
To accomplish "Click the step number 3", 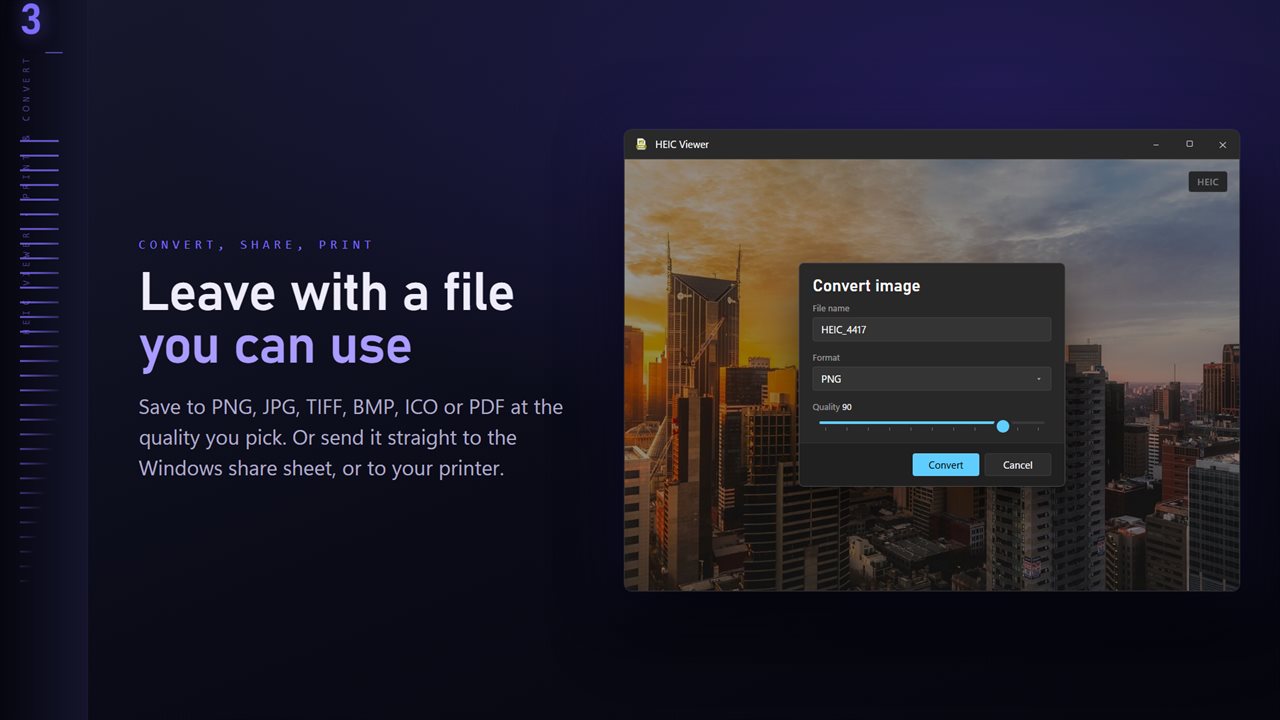I will click(31, 20).
